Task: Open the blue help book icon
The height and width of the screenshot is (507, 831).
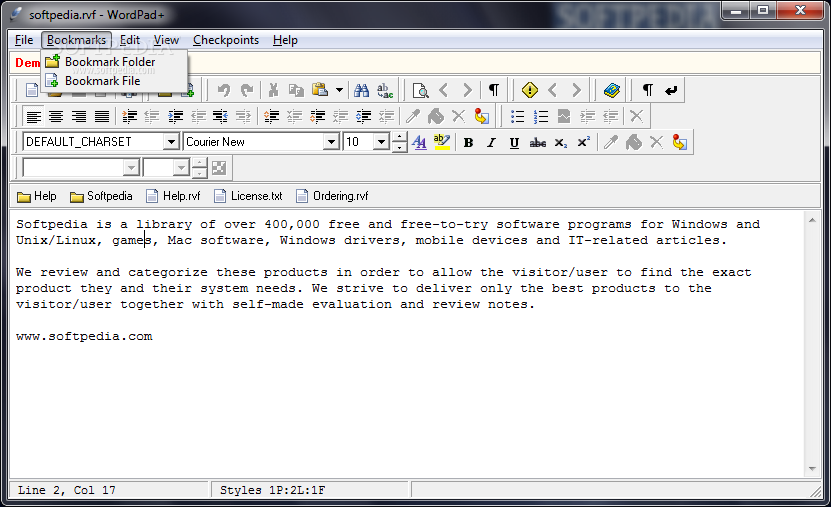Action: pos(612,90)
